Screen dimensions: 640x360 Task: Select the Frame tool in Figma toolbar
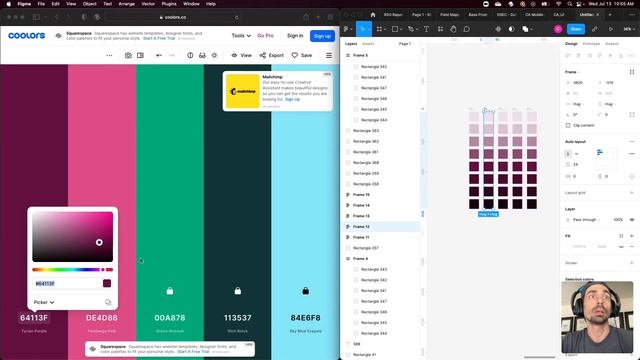coord(379,29)
